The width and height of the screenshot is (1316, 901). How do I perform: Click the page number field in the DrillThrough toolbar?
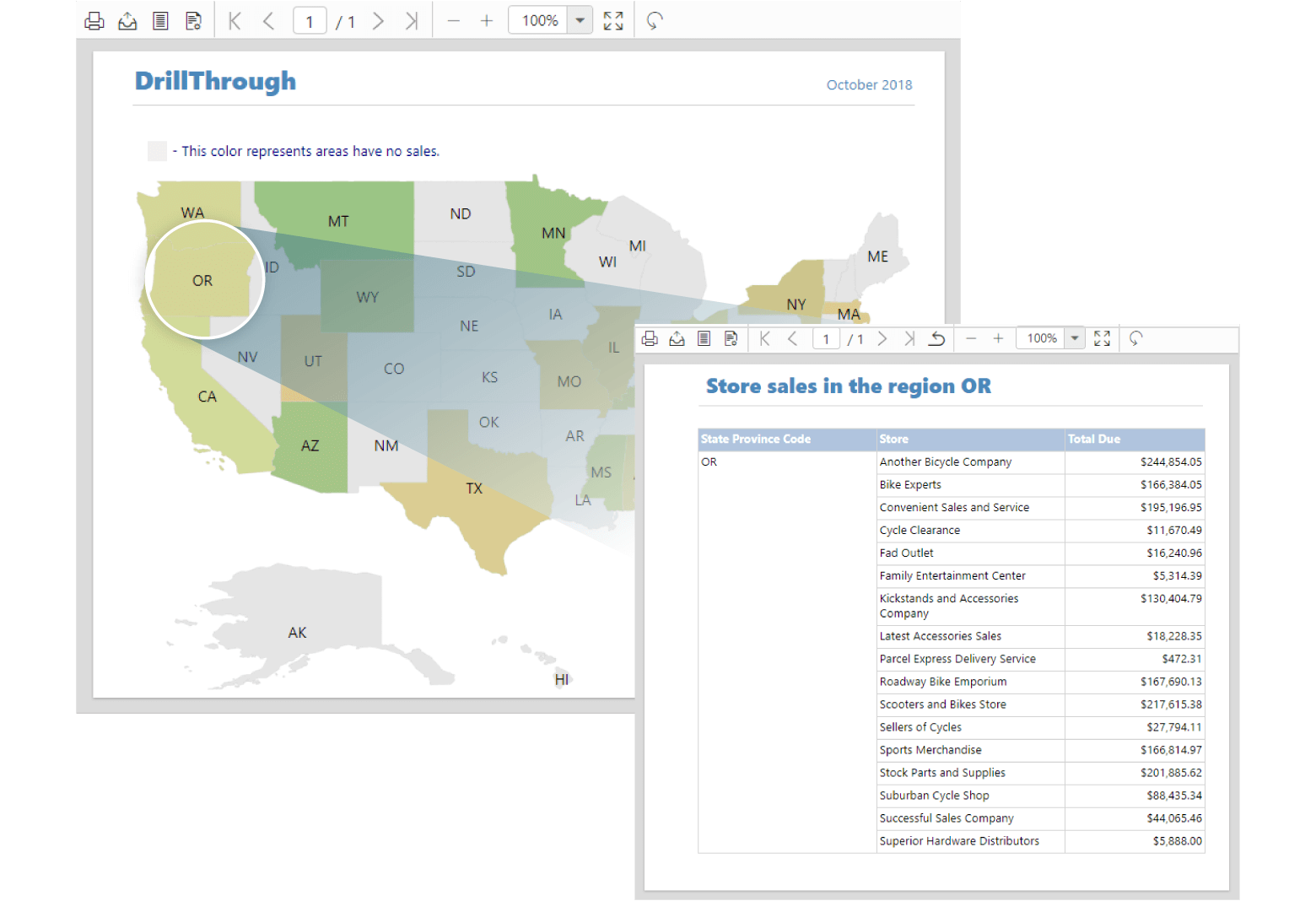(310, 21)
